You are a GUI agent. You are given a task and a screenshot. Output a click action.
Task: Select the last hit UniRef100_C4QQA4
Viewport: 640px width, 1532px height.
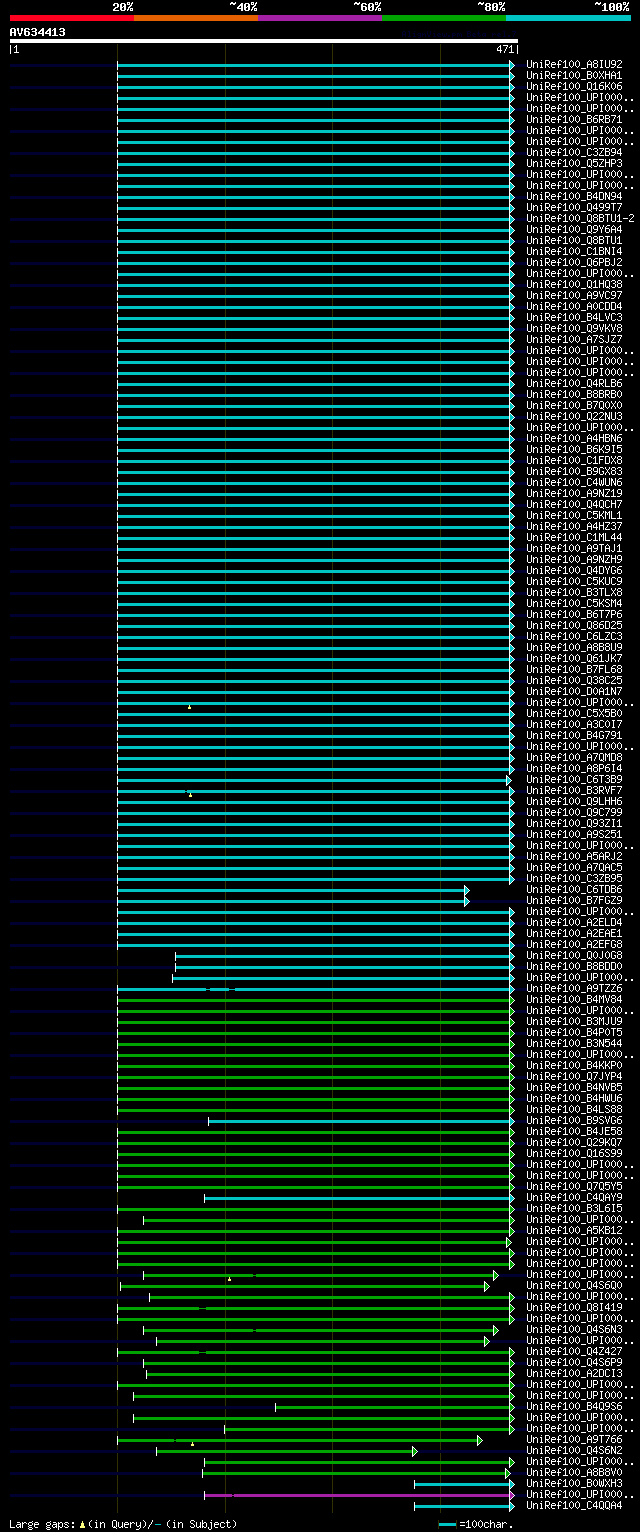[574, 1505]
